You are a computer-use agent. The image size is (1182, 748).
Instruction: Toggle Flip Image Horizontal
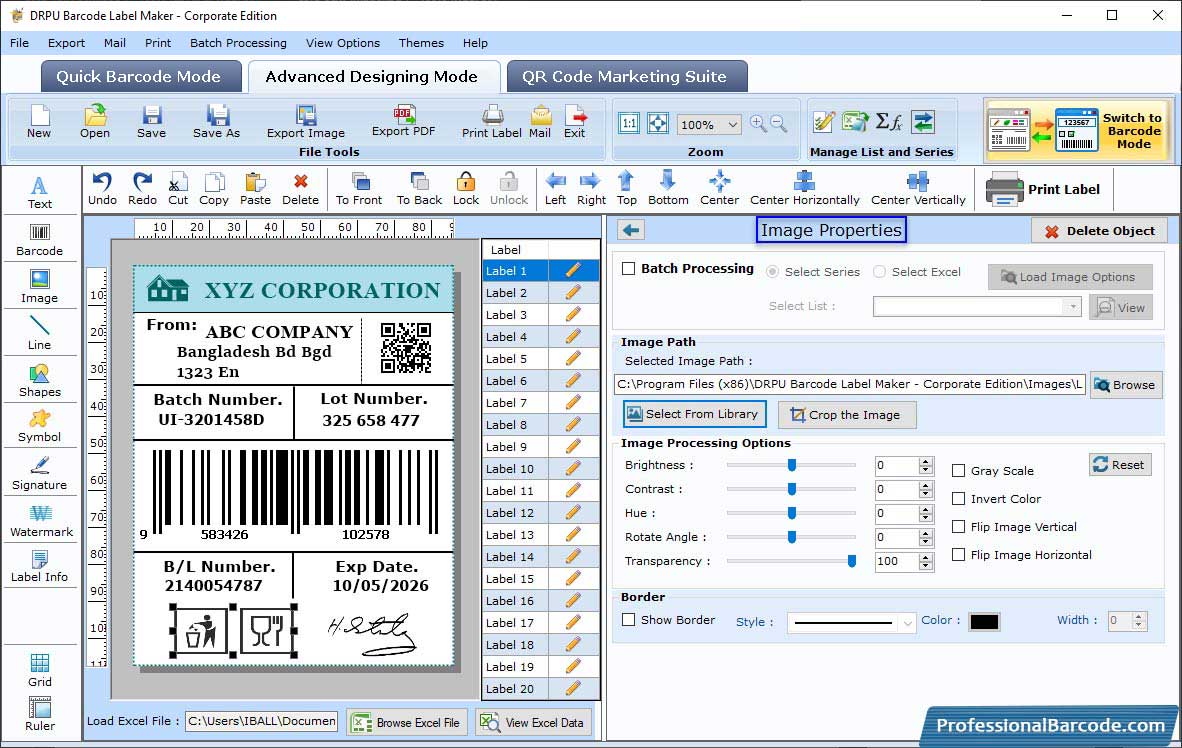[x=959, y=554]
